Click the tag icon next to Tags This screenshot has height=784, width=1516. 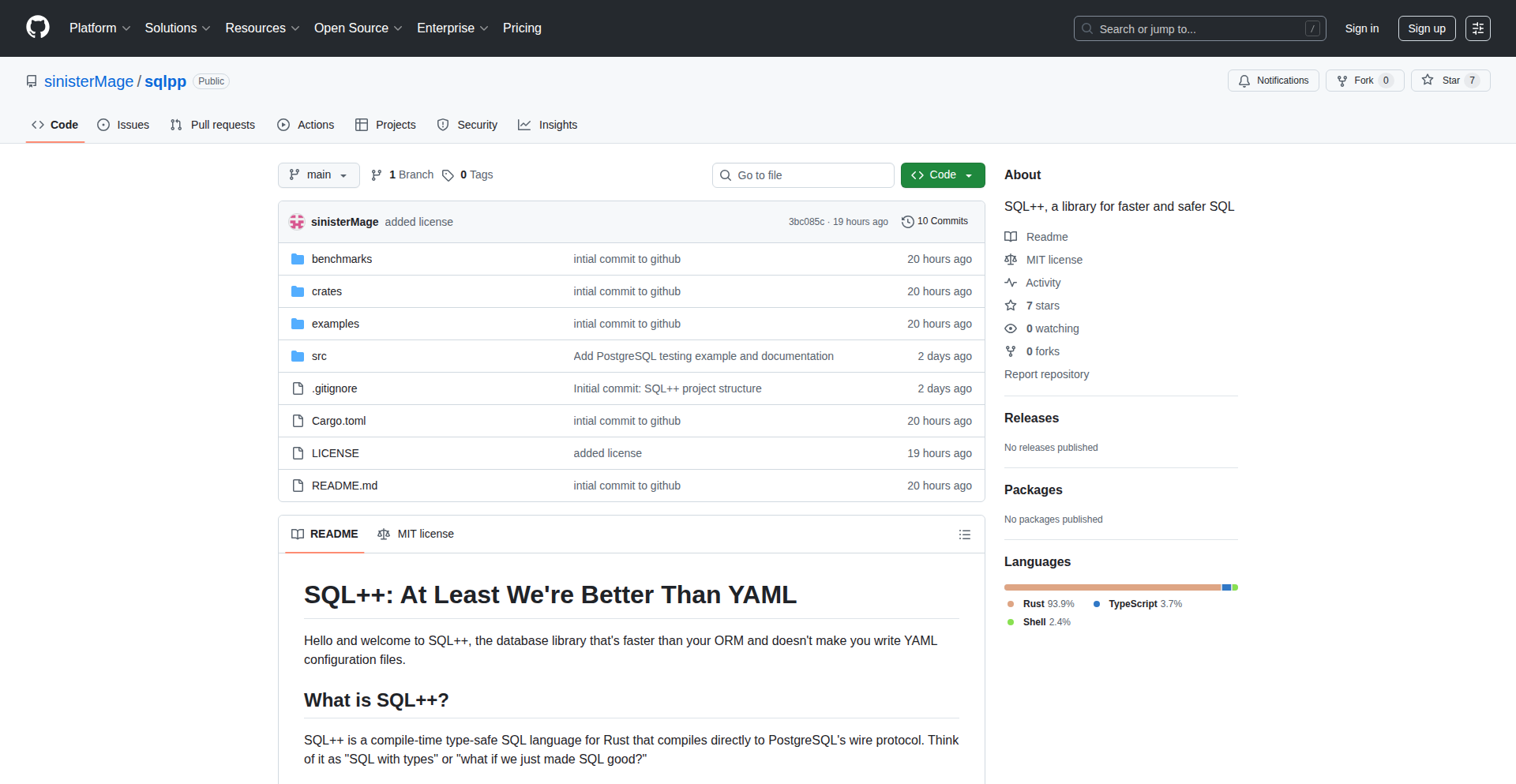[x=448, y=175]
